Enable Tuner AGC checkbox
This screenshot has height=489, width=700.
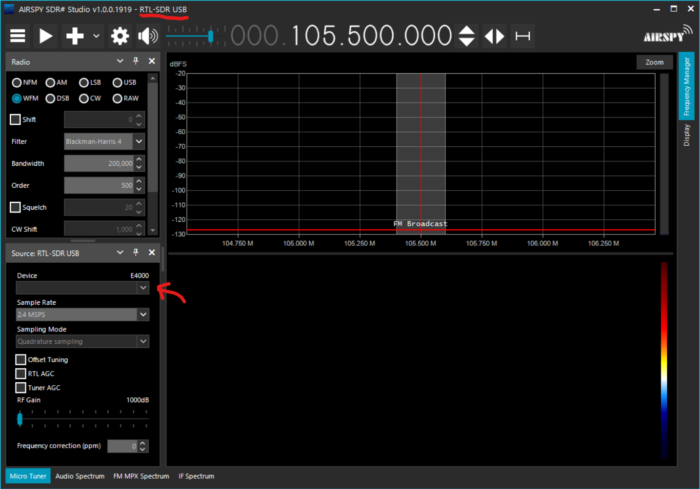coord(21,388)
